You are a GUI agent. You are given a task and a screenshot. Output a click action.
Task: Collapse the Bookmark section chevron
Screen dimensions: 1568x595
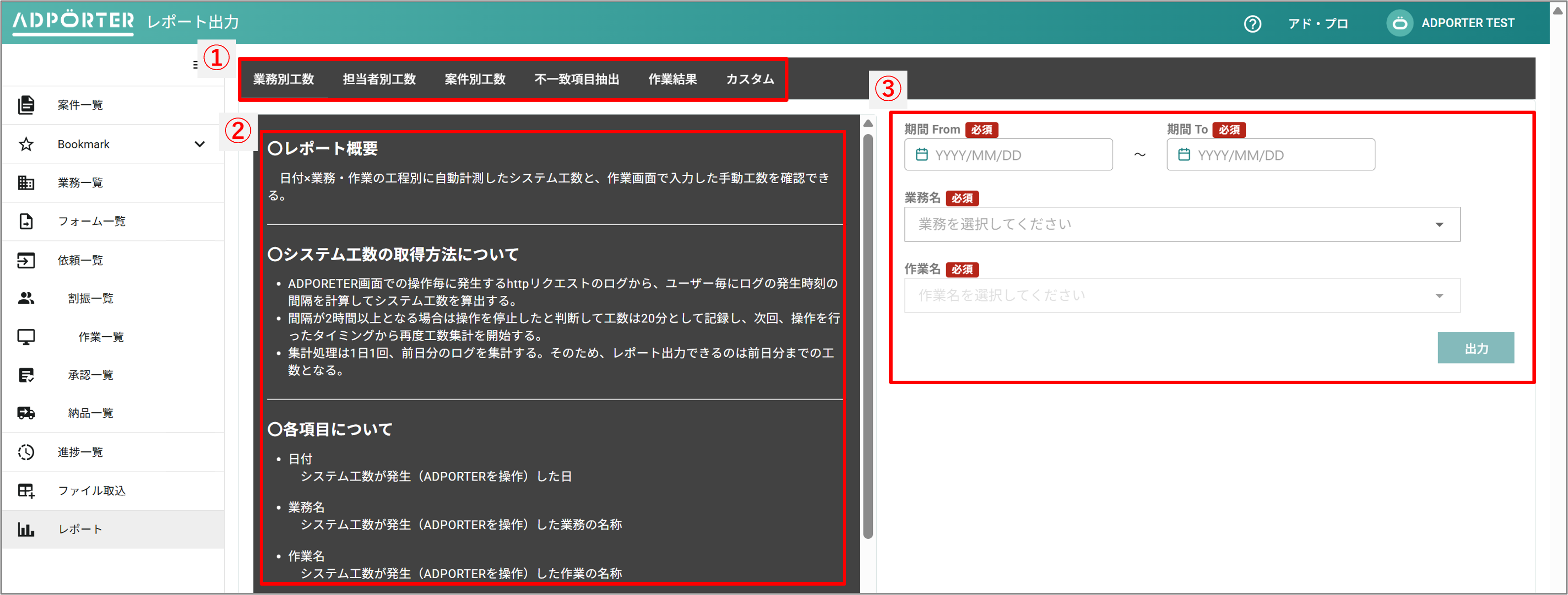pyautogui.click(x=198, y=144)
